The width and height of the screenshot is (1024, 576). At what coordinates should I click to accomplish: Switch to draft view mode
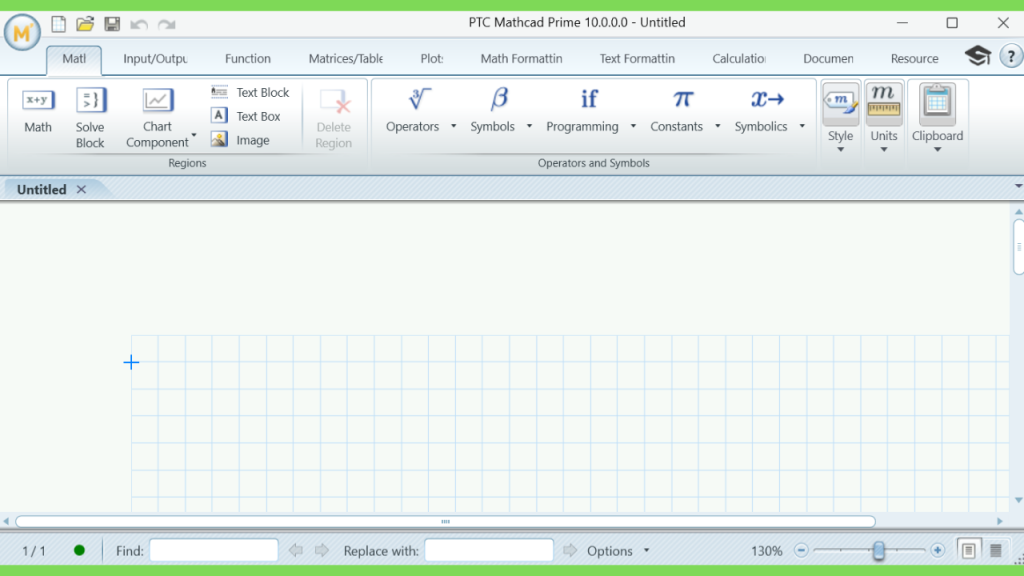point(996,551)
